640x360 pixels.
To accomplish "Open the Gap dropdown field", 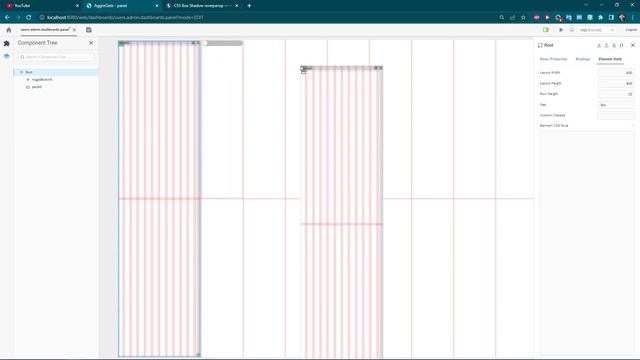I will (x=616, y=104).
